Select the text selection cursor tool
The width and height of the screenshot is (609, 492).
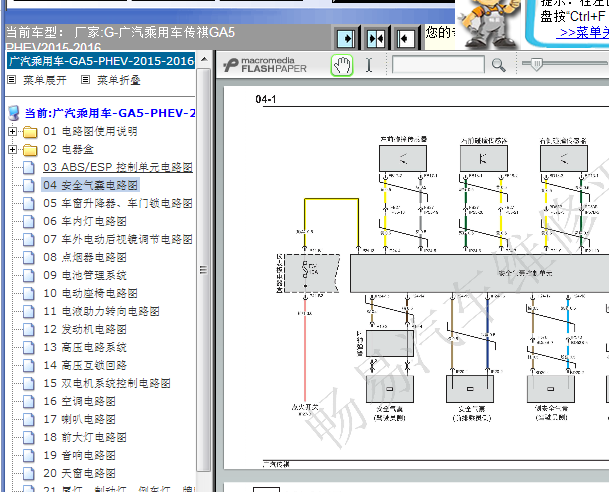(369, 65)
